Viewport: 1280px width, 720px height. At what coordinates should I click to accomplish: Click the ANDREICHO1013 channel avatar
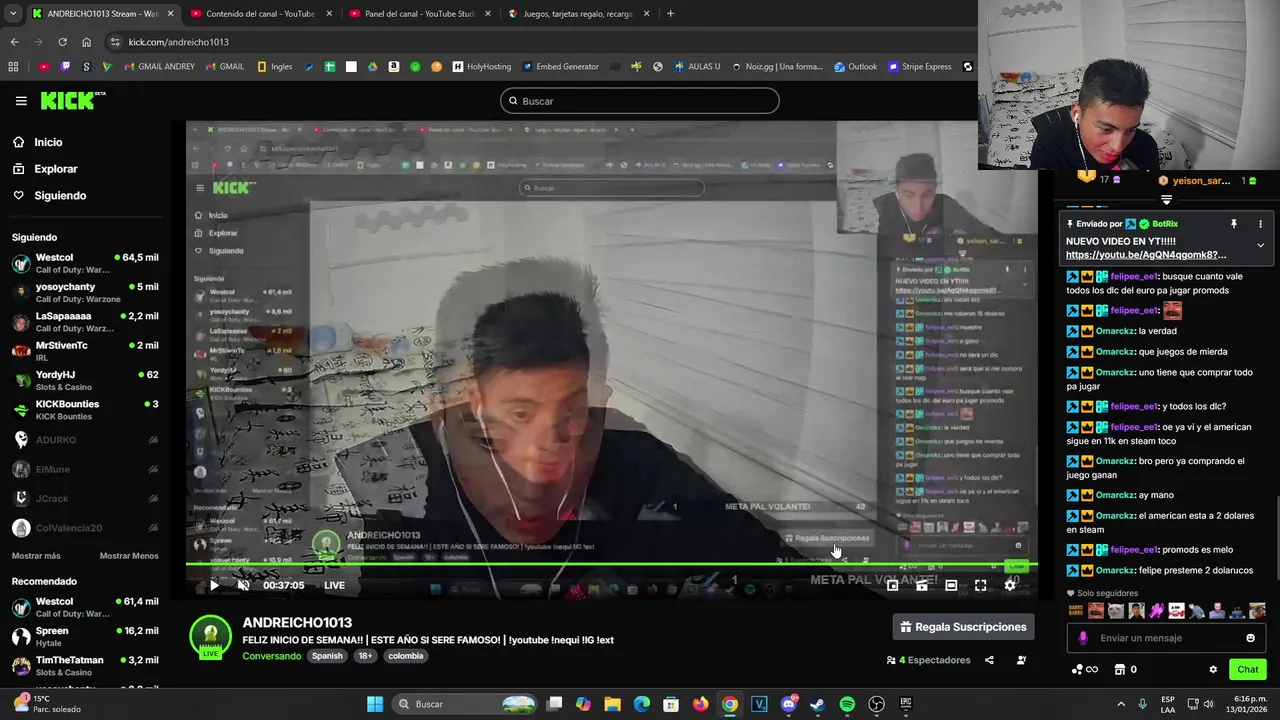(210, 635)
